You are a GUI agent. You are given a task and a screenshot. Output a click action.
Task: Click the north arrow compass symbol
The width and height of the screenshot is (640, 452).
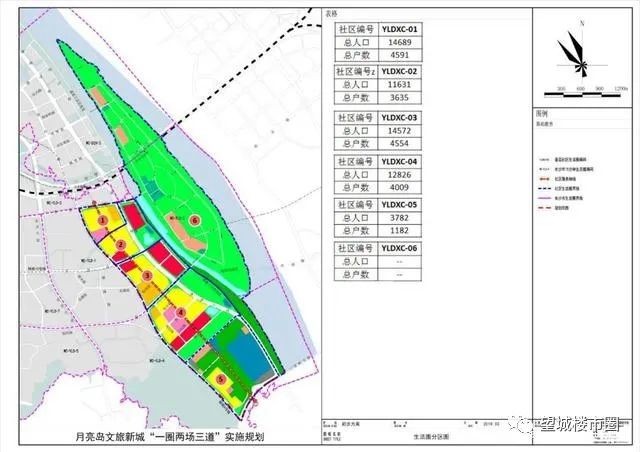tap(576, 55)
